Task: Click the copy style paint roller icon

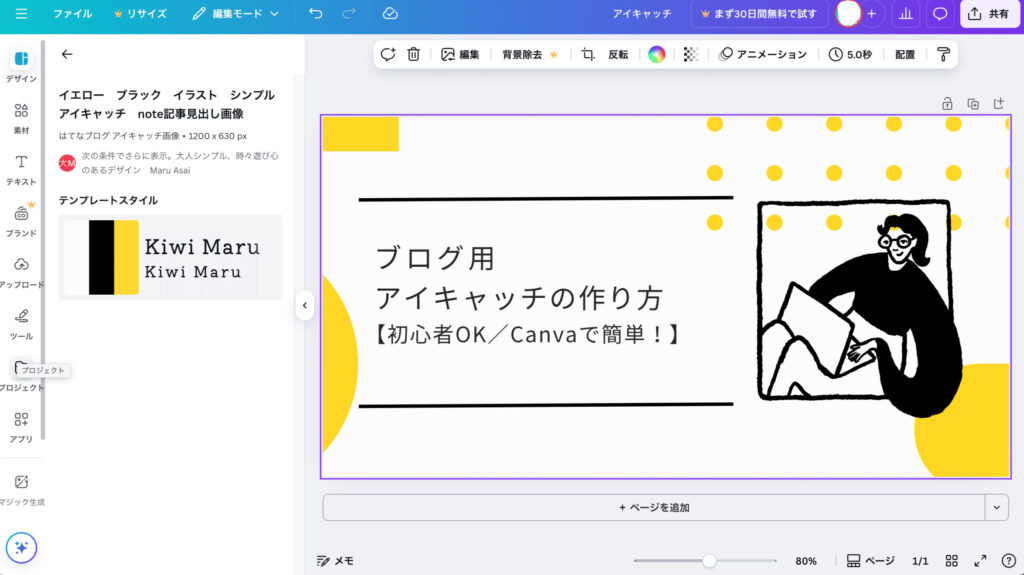Action: (x=943, y=54)
